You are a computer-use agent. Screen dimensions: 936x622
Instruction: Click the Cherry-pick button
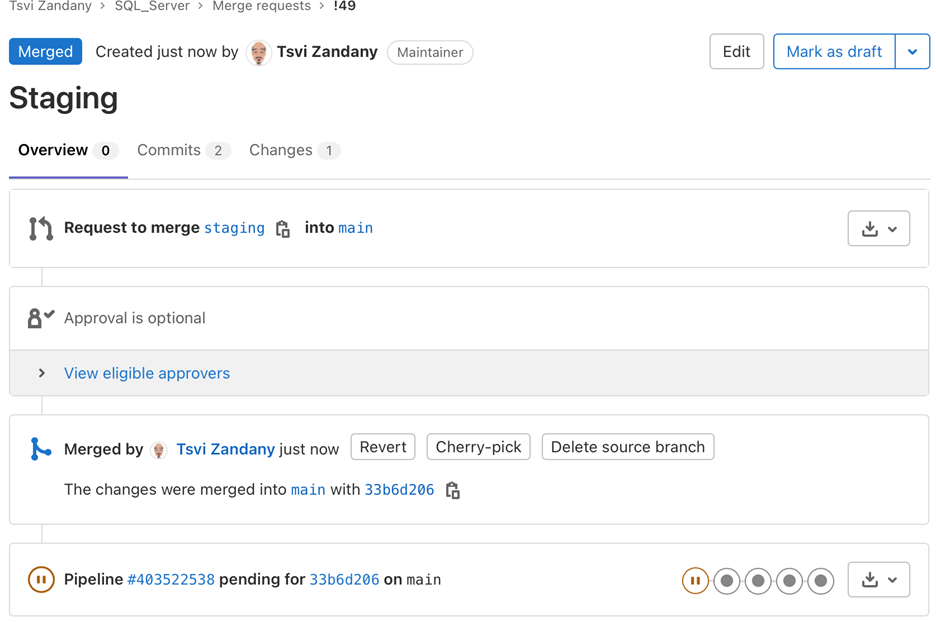(x=478, y=447)
